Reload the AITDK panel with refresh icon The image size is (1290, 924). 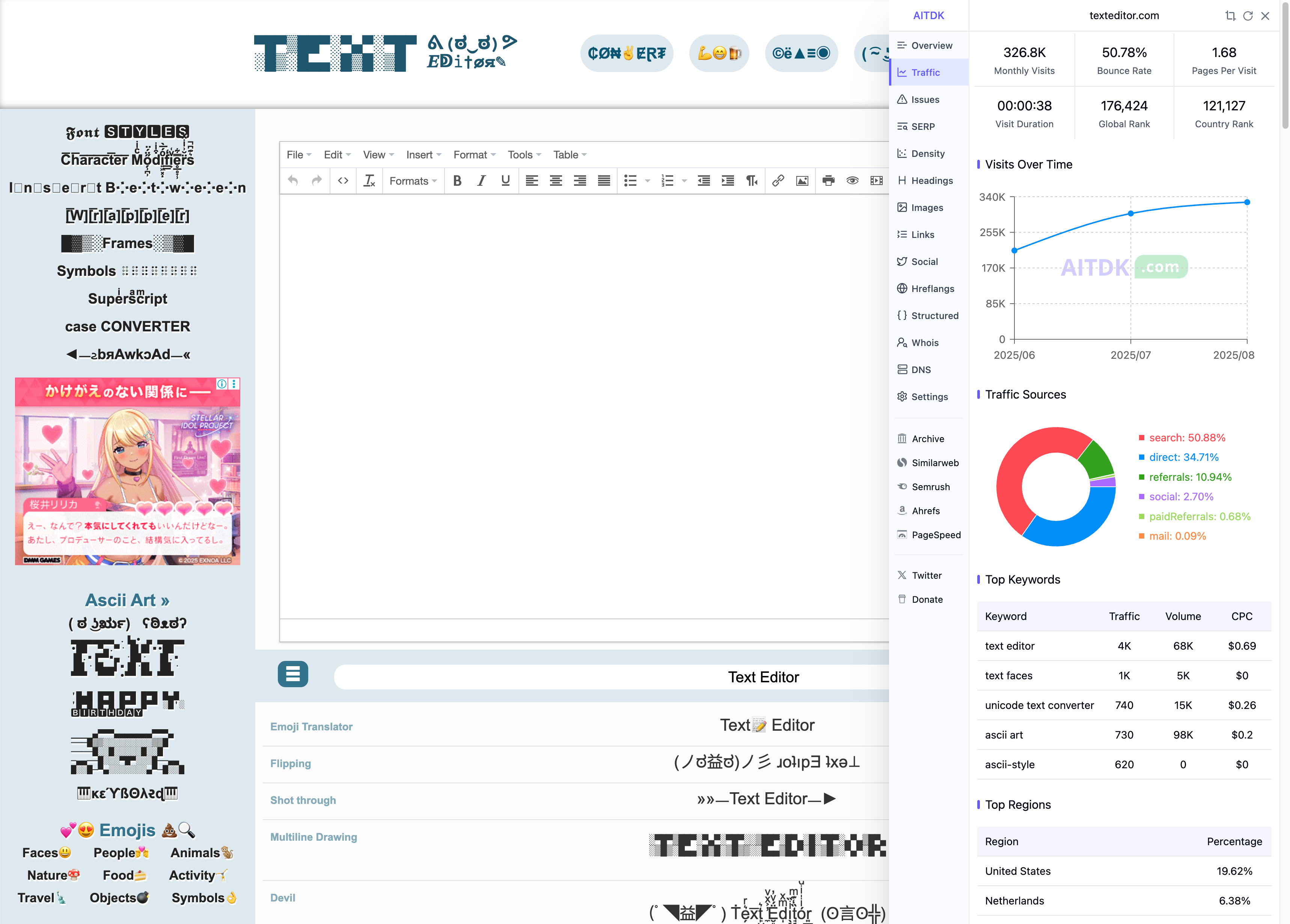[1247, 16]
